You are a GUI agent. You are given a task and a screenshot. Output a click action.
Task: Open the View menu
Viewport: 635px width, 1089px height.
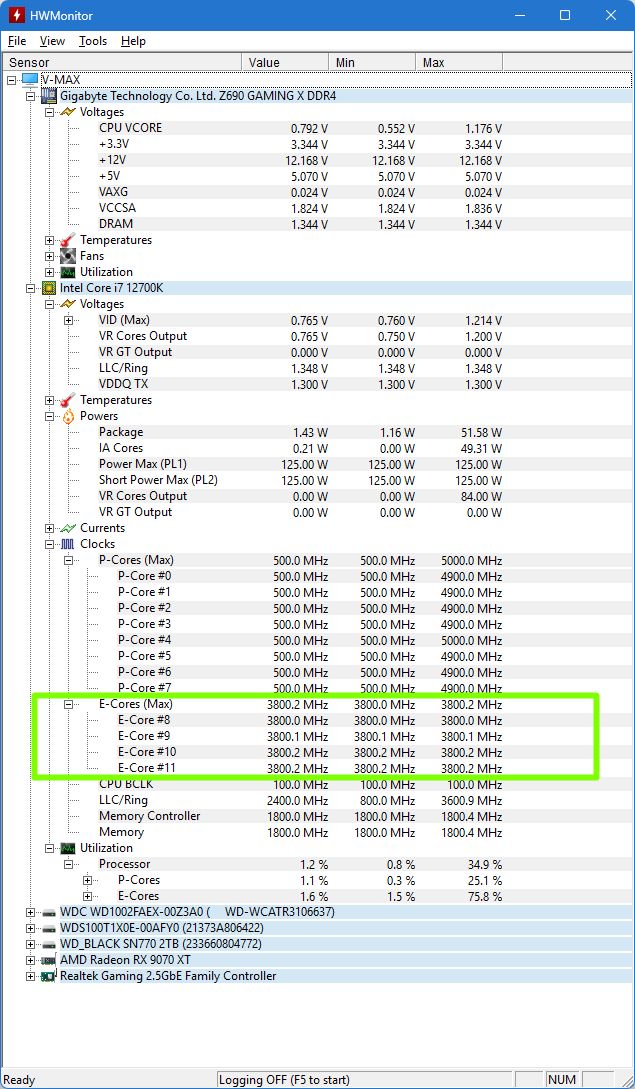52,41
